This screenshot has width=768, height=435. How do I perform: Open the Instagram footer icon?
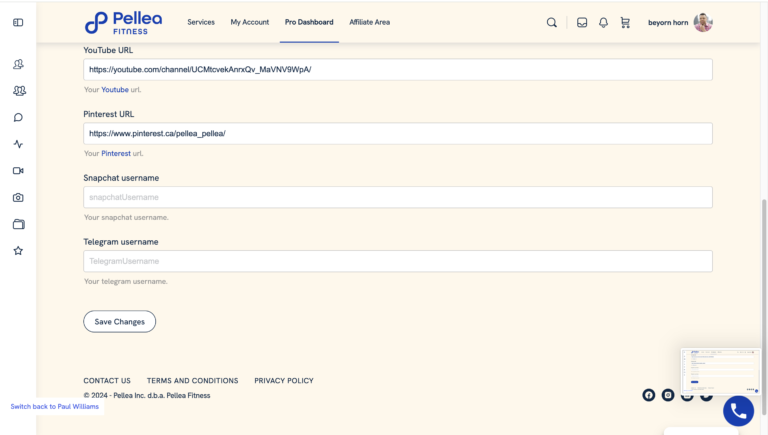click(x=668, y=395)
